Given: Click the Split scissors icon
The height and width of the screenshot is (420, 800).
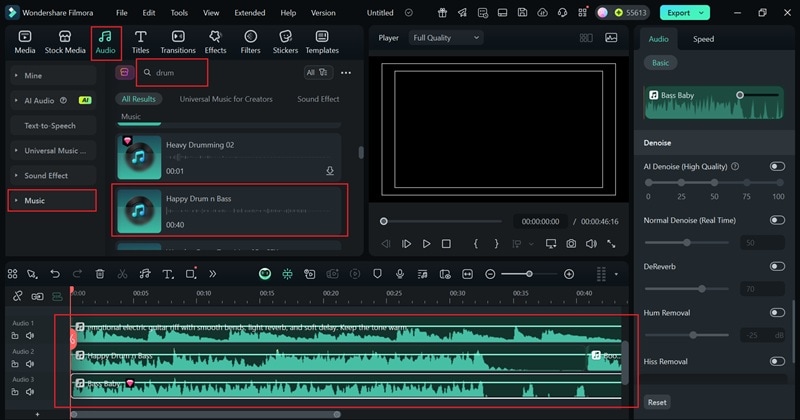Looking at the screenshot, I should pyautogui.click(x=122, y=274).
